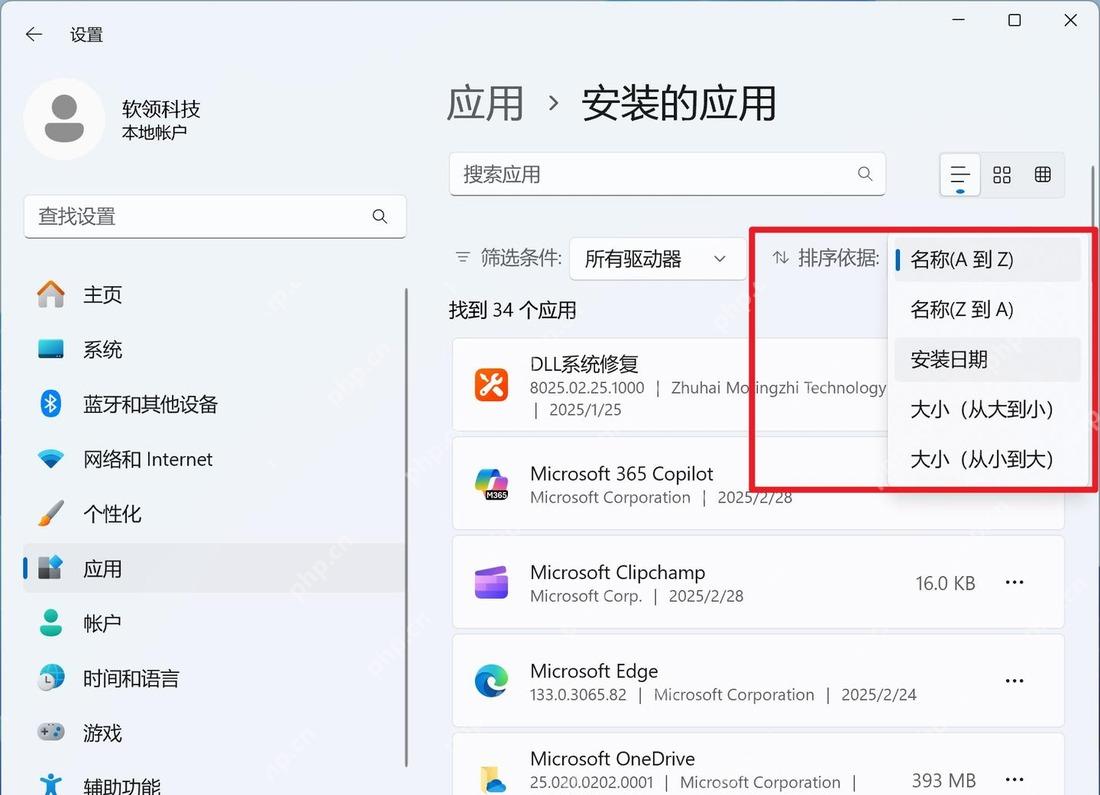Click the 个性化 paintbrush icon
The height and width of the screenshot is (795, 1100).
pyautogui.click(x=51, y=514)
